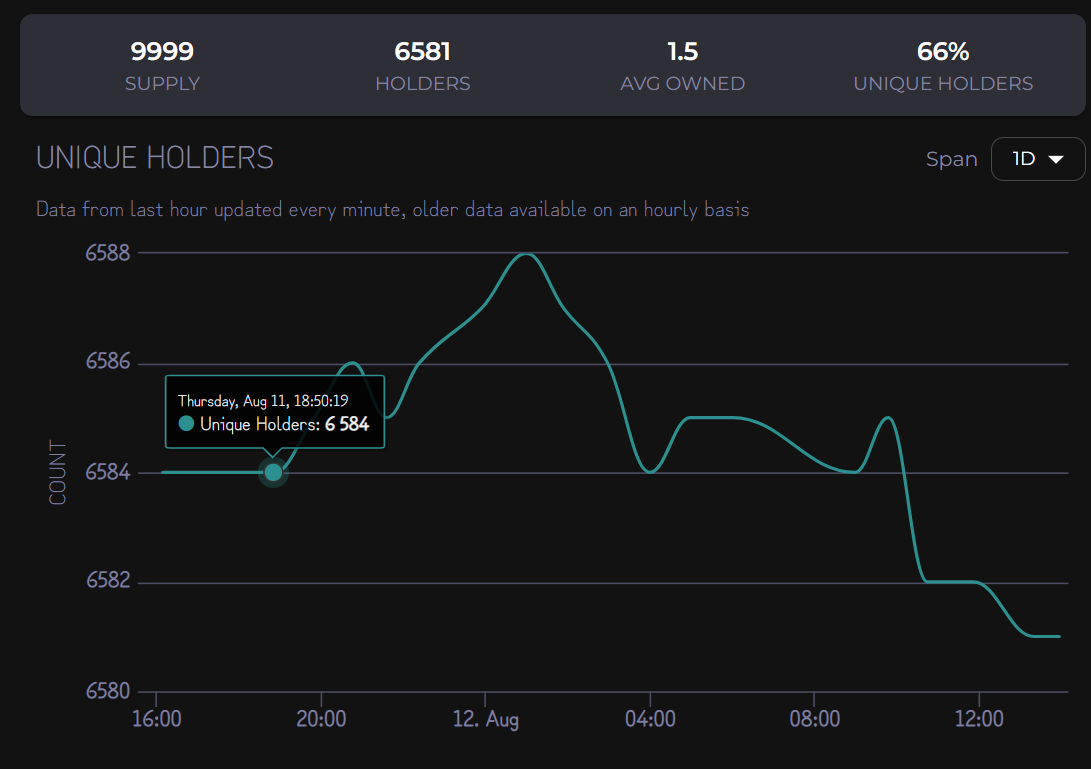1091x769 pixels.
Task: Click the 08:00 x-axis label
Action: point(814,718)
